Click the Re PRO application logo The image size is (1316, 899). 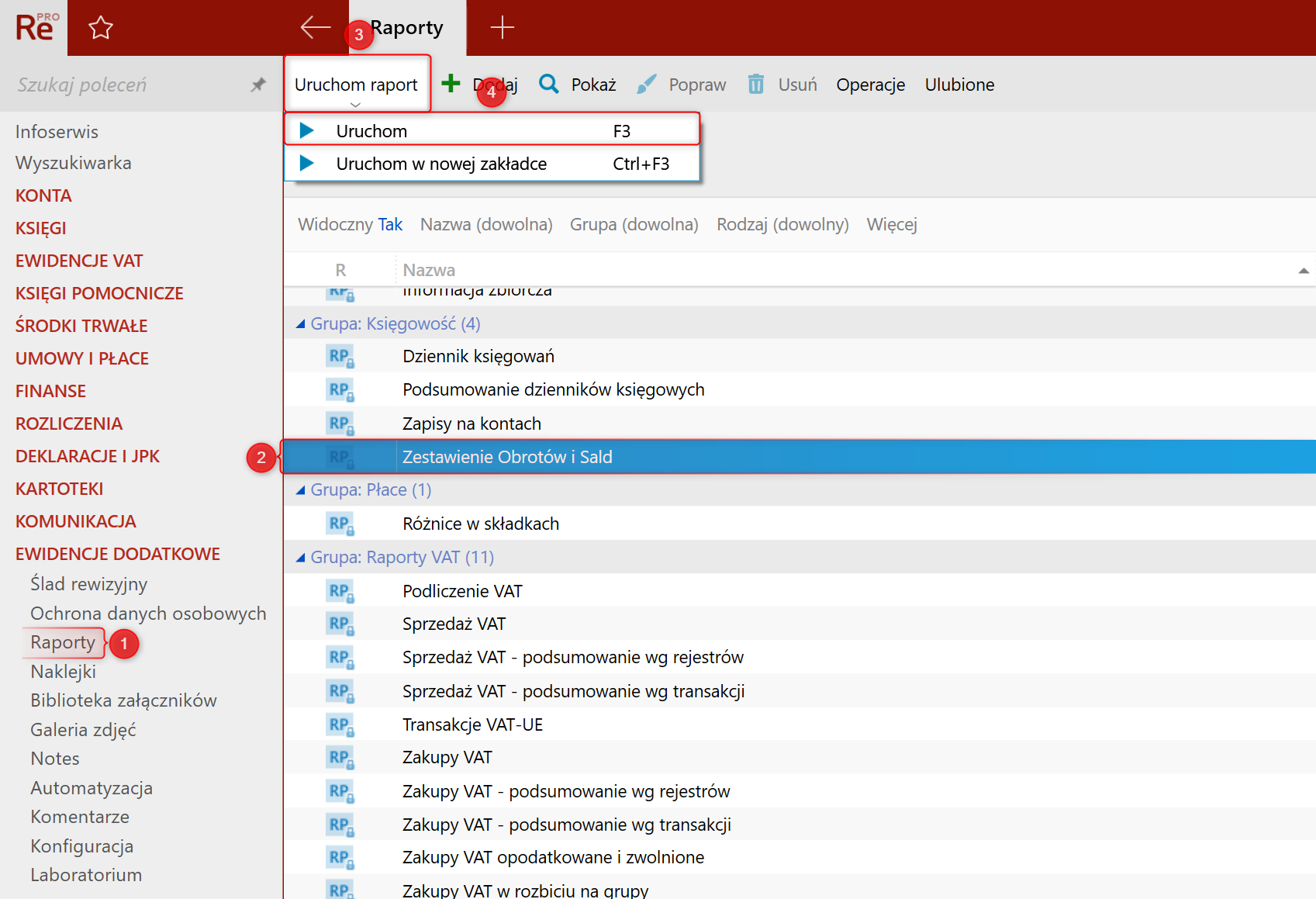35,28
